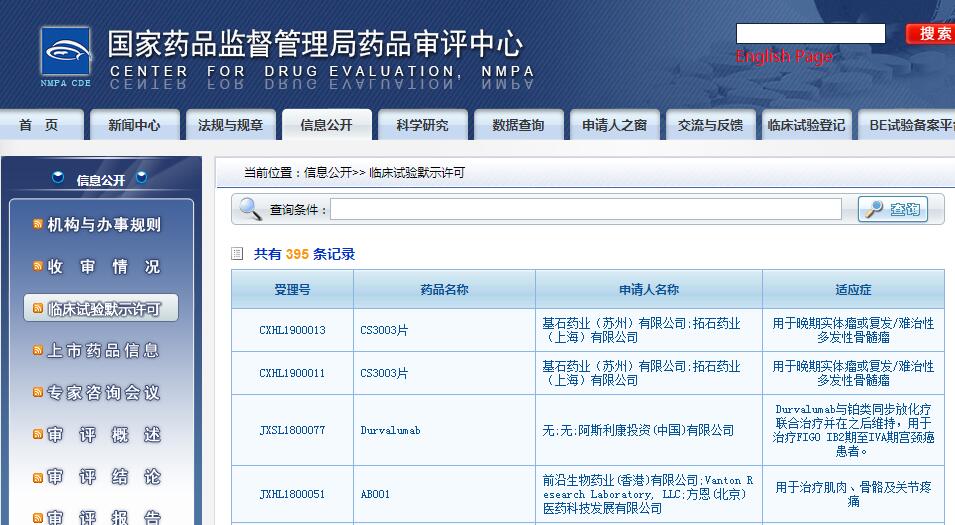This screenshot has width=955, height=525.
Task: Open the English Page link
Action: coord(784,57)
